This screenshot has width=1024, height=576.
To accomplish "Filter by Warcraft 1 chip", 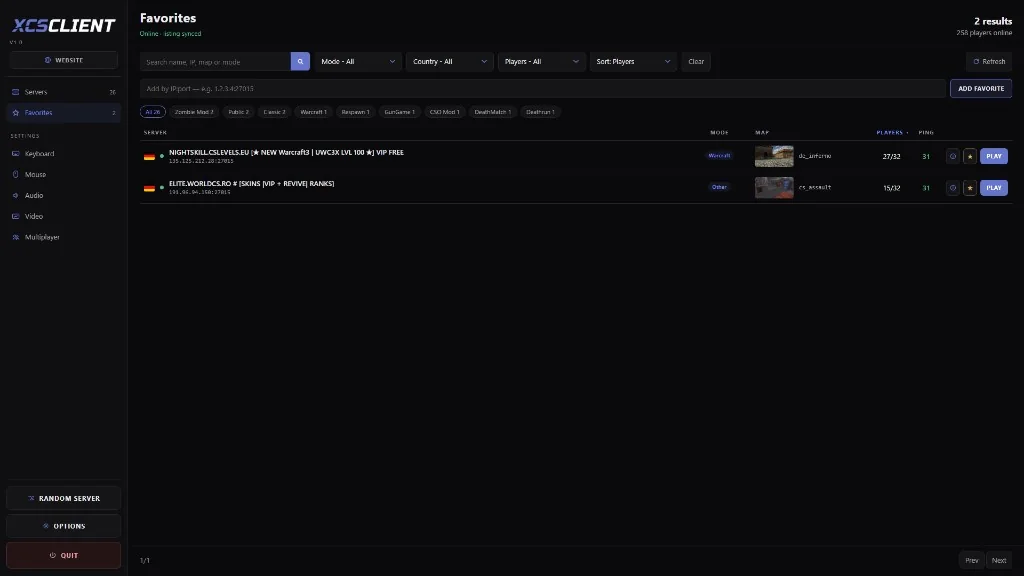I will [x=313, y=112].
